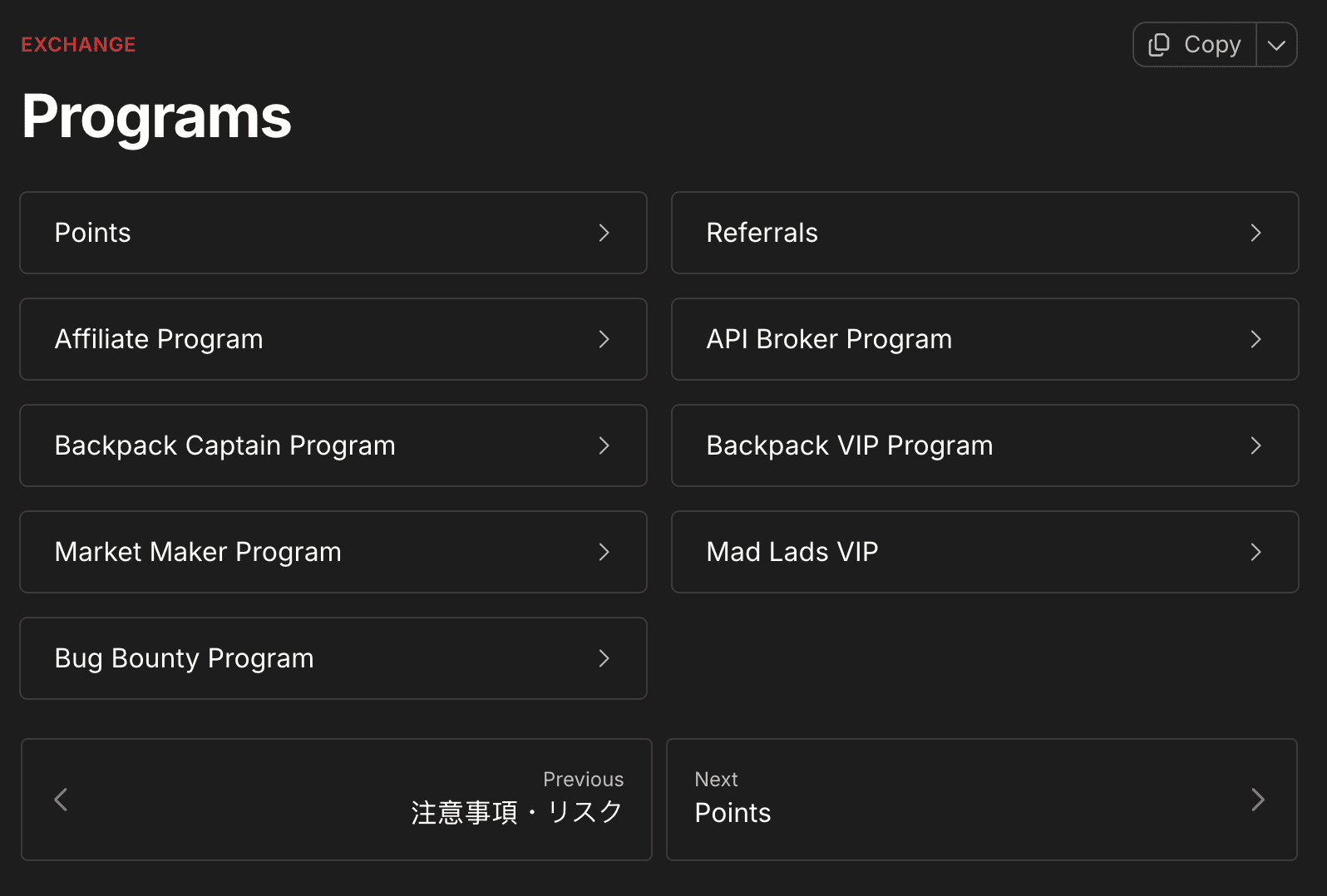Expand the dropdown next to the Copy button

click(1275, 45)
